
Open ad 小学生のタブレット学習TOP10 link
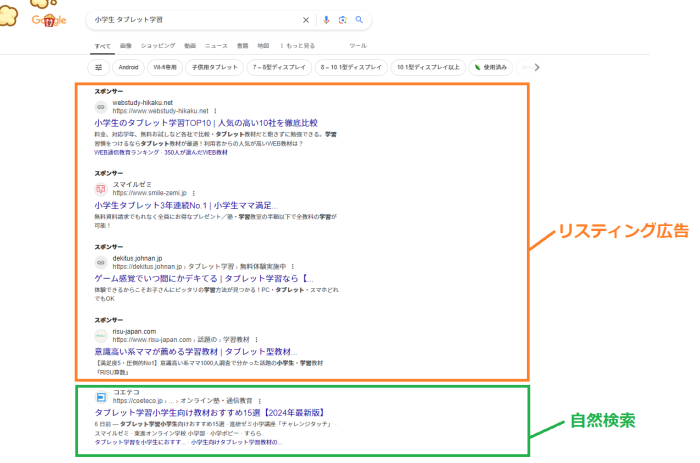click(x=206, y=123)
